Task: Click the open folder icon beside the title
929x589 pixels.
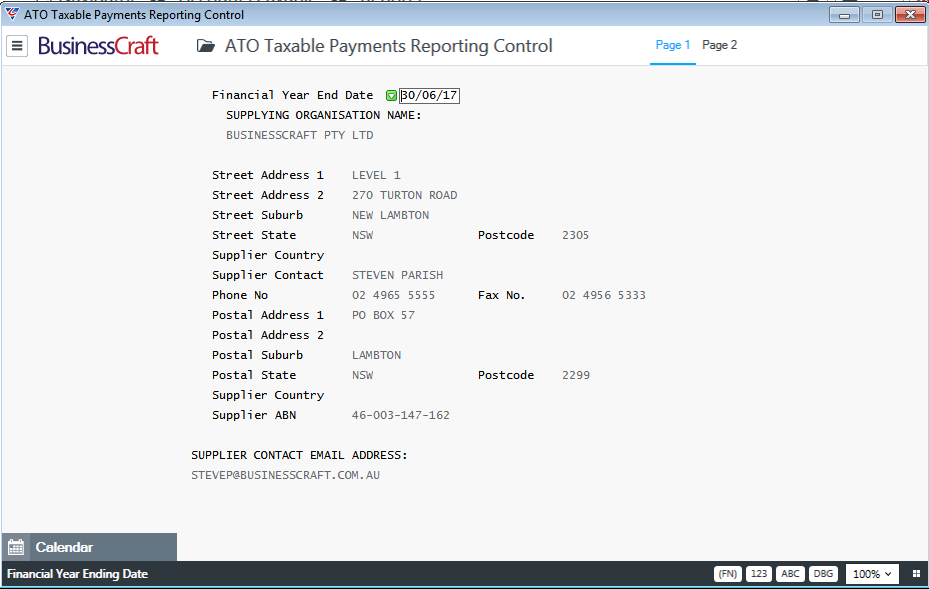Action: tap(206, 46)
